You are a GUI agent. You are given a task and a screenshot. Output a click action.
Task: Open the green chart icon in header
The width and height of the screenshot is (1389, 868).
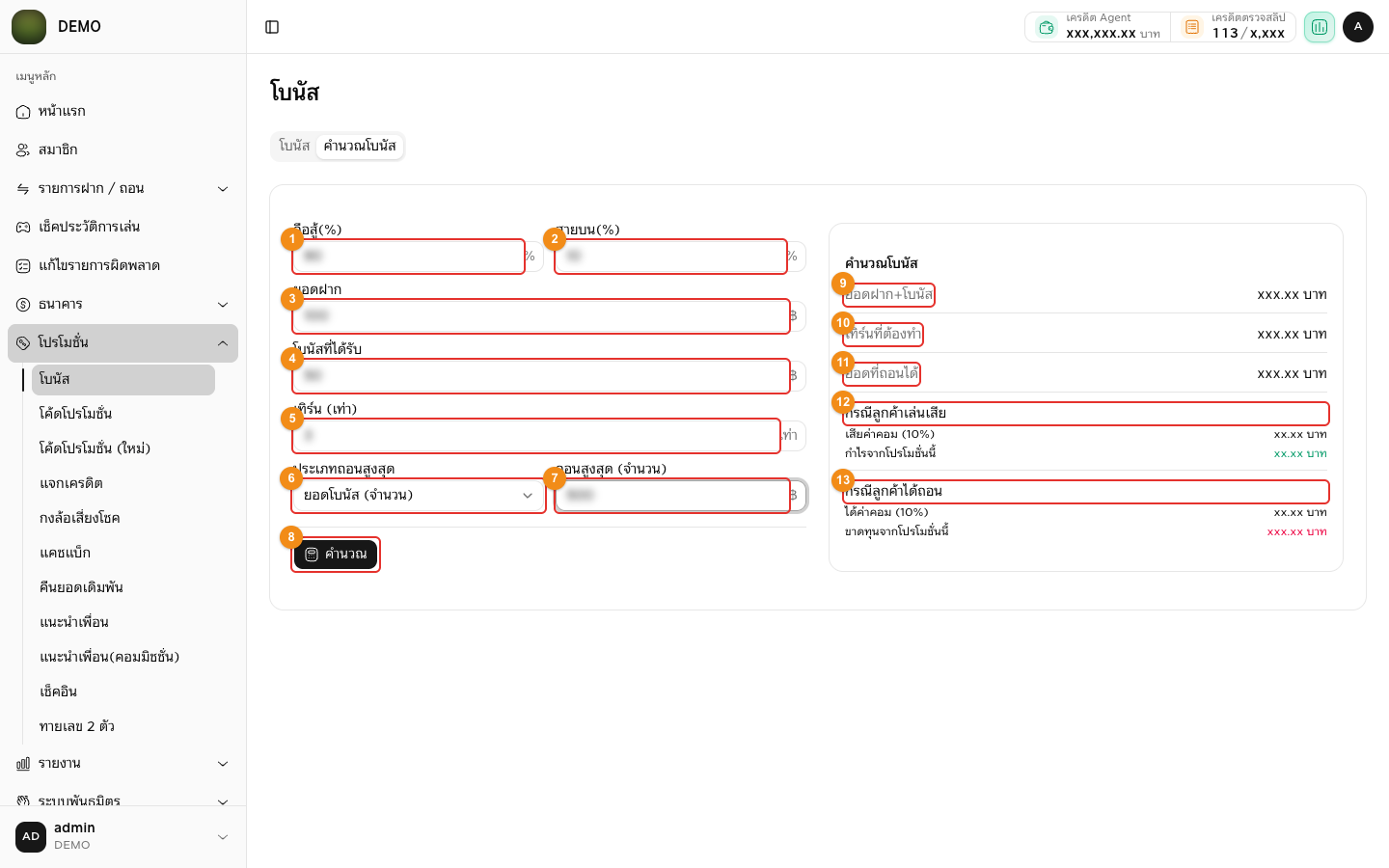pyautogui.click(x=1319, y=27)
